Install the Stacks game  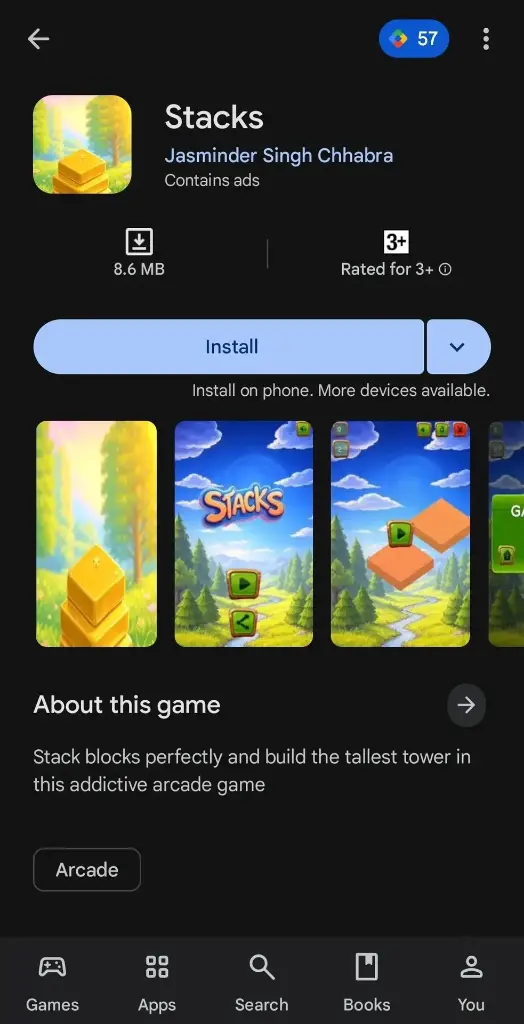(x=229, y=347)
